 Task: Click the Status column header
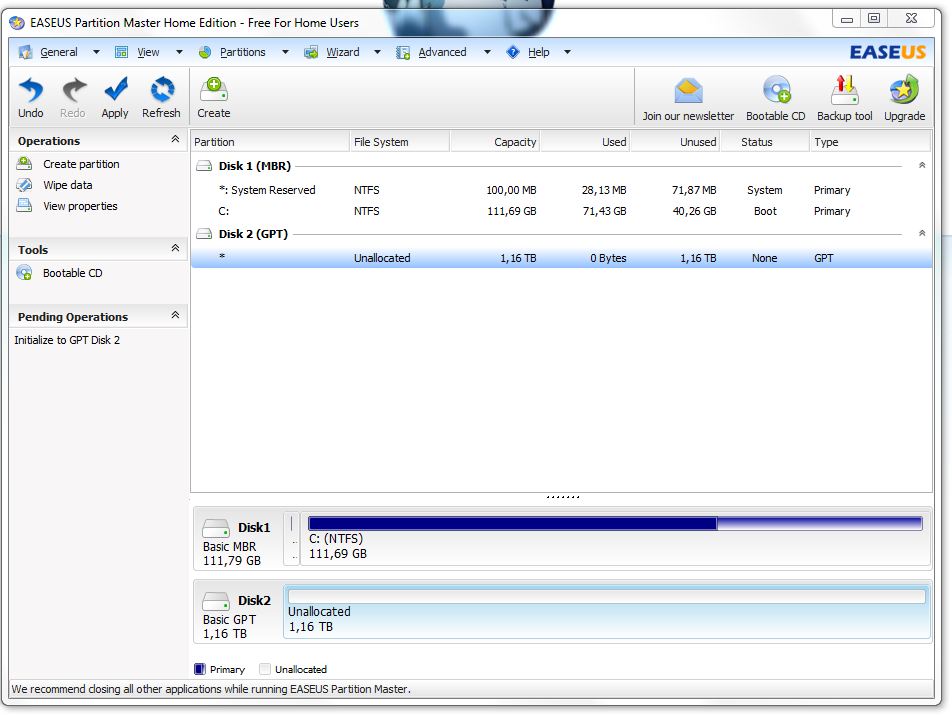765,142
